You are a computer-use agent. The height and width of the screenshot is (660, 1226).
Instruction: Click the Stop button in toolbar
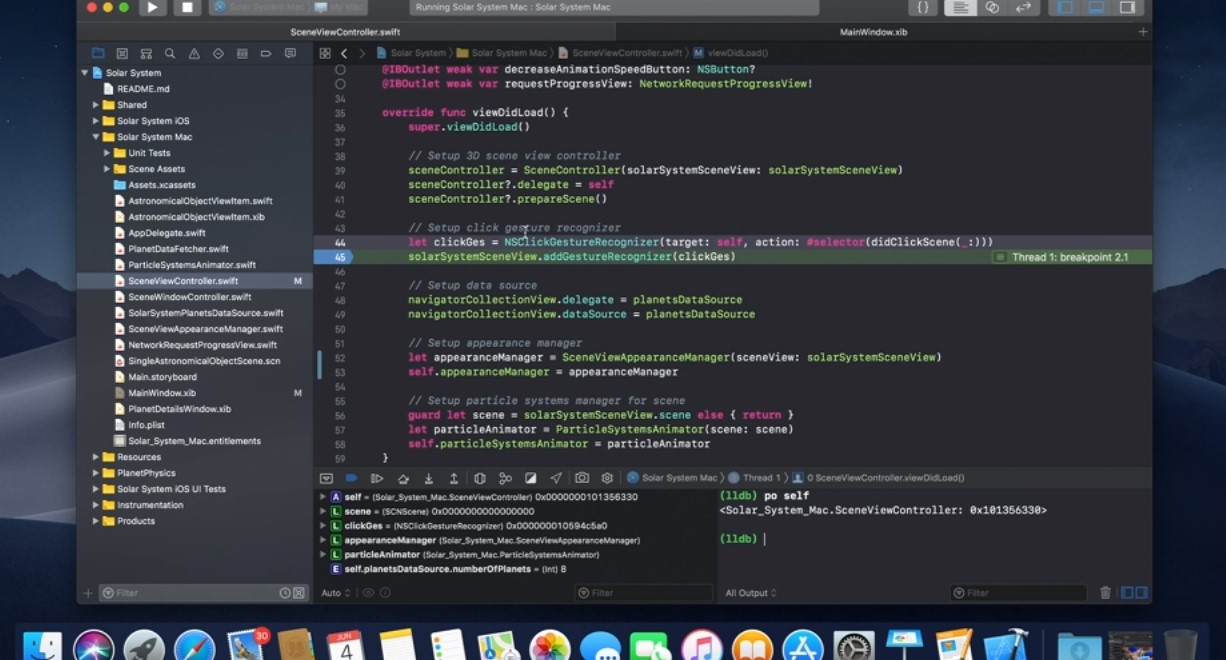(x=186, y=7)
